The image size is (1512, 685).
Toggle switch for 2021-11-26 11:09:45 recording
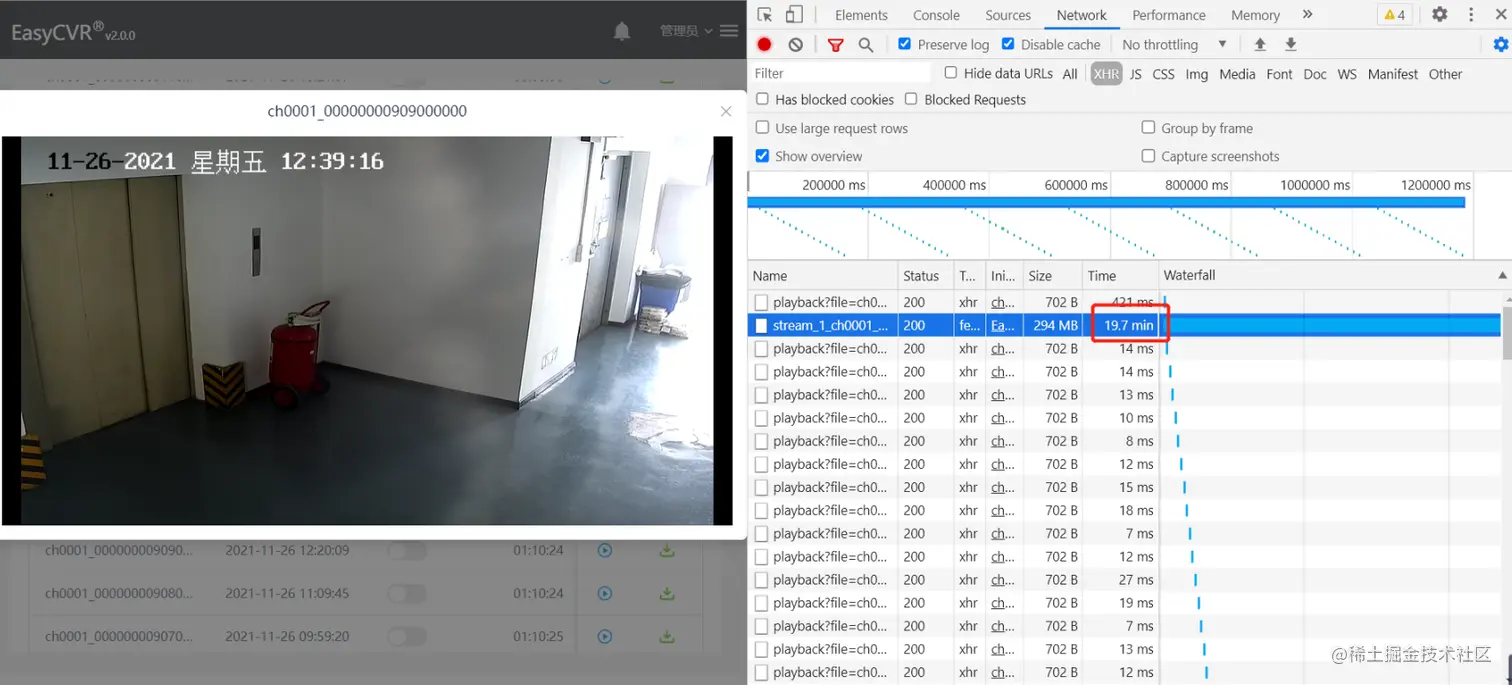(407, 594)
